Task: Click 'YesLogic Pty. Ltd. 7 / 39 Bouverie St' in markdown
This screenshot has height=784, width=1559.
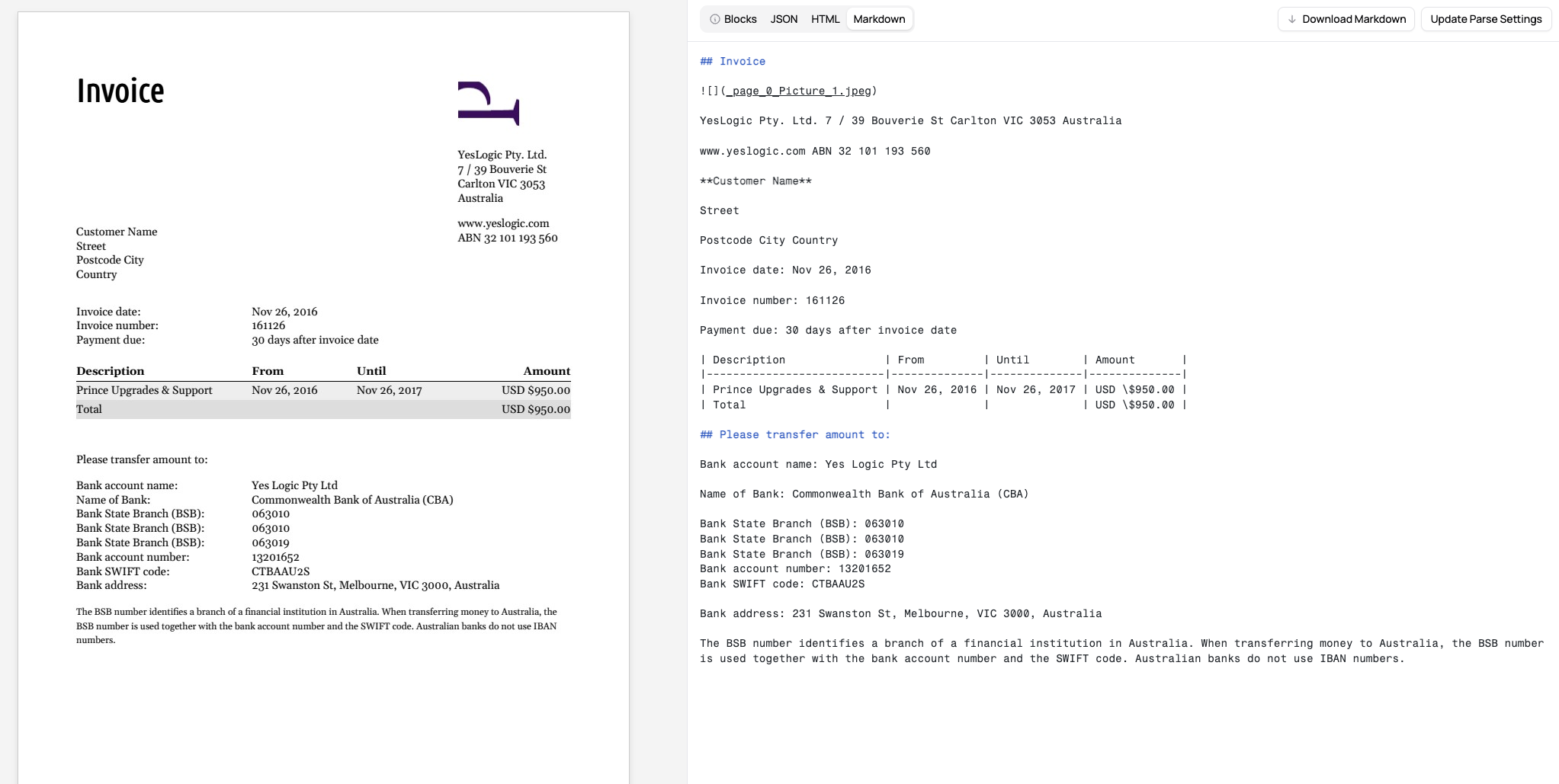Action: [910, 120]
